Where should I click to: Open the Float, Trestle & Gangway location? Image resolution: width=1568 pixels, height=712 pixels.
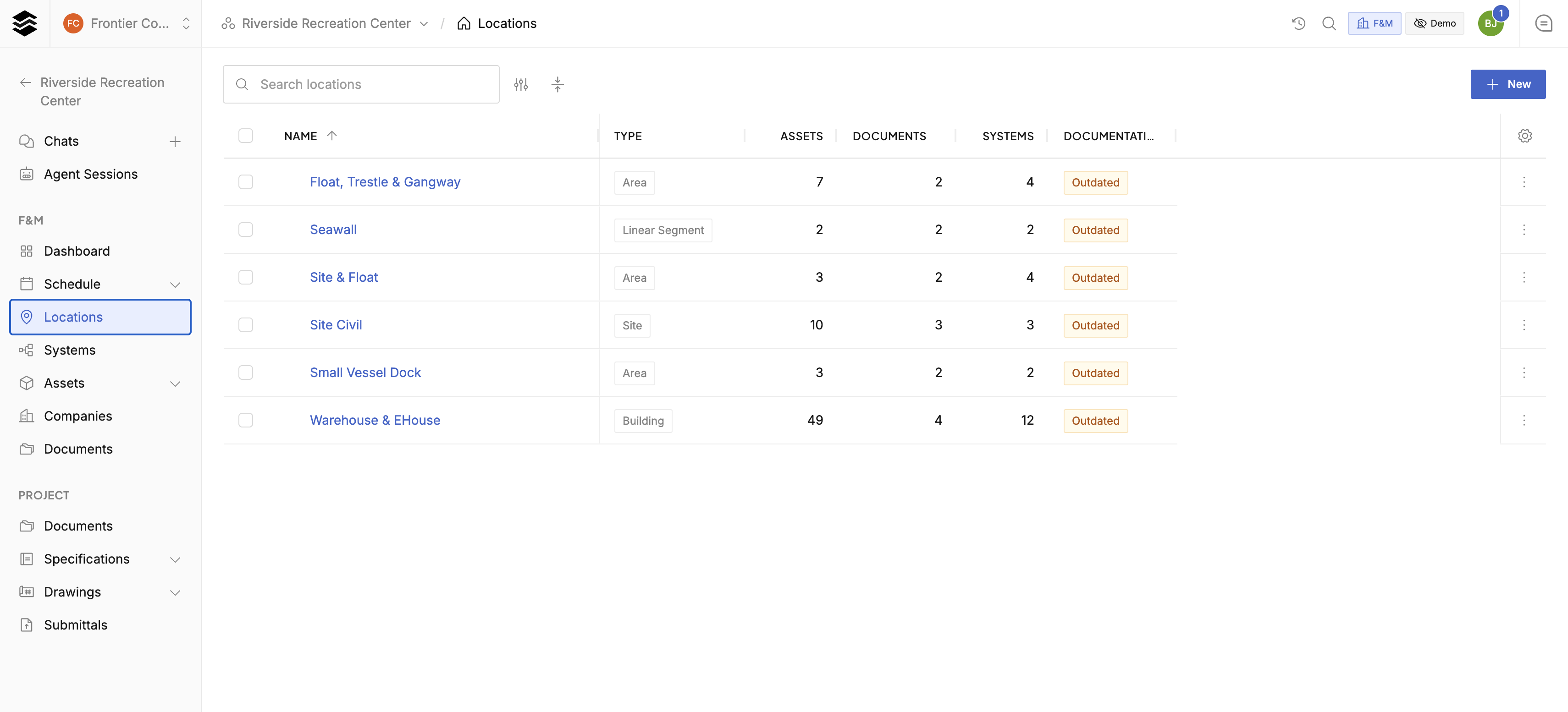(385, 182)
